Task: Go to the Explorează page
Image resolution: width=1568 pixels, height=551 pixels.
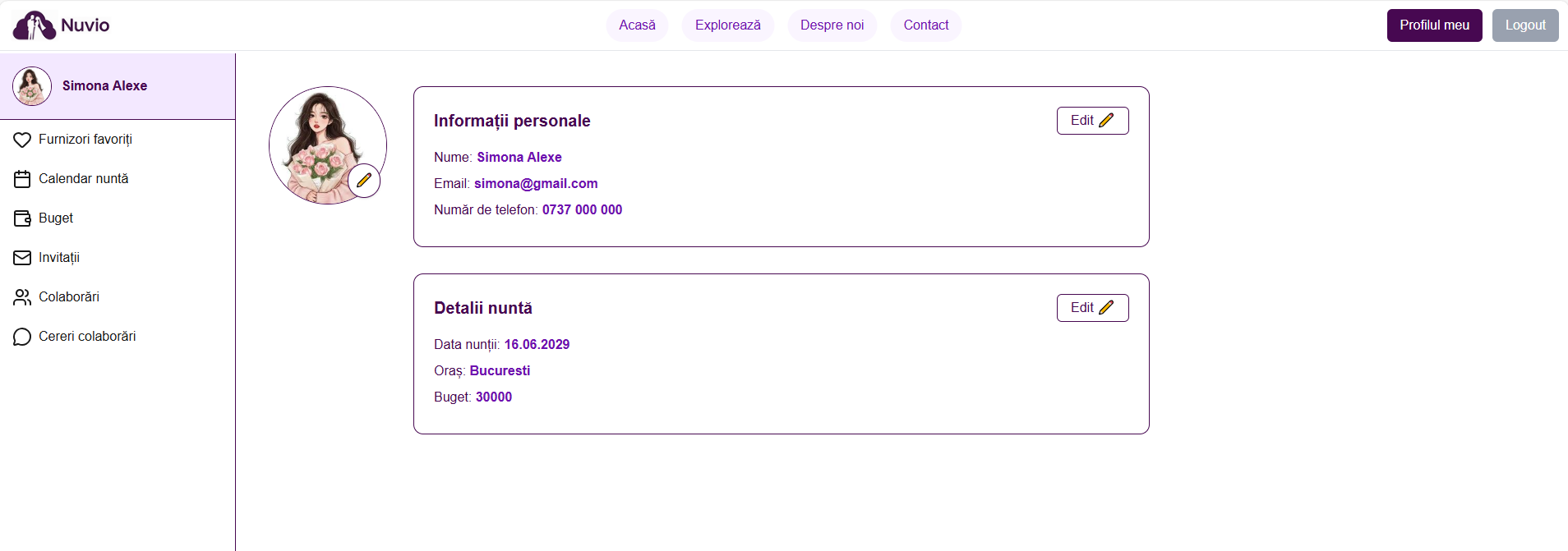Action: click(727, 25)
